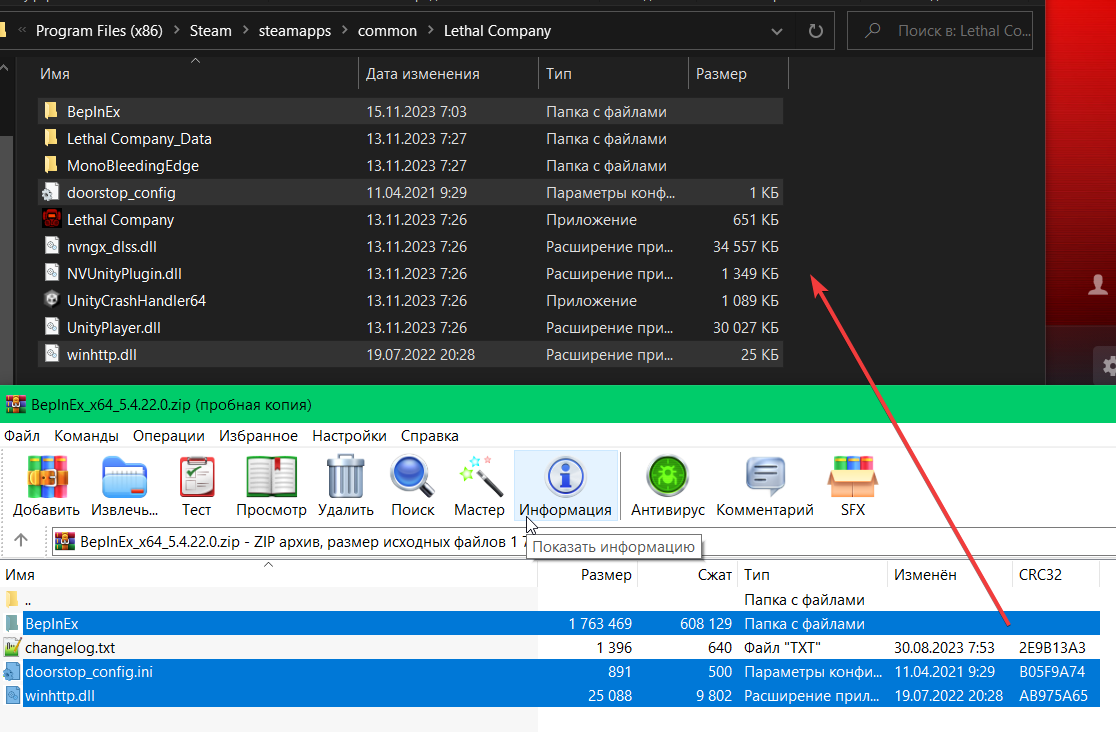The image size is (1116, 732).
Task: Open the Операции menu
Action: [169, 436]
